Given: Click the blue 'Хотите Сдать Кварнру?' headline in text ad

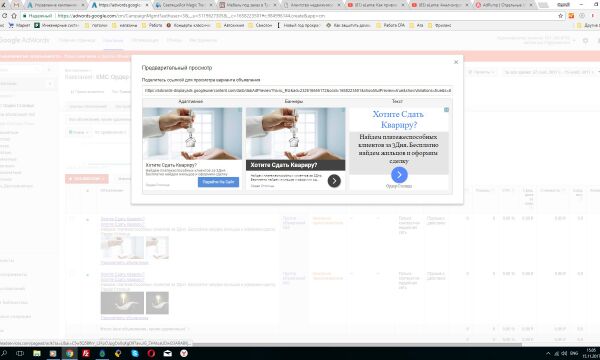Looking at the screenshot, I should click(398, 119).
